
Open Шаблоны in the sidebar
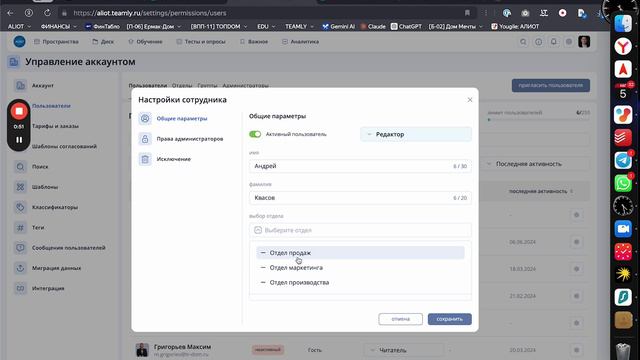(45, 187)
